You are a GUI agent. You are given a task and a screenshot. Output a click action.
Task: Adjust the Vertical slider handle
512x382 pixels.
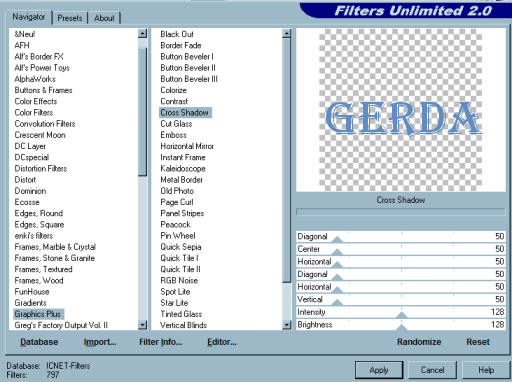(337, 302)
